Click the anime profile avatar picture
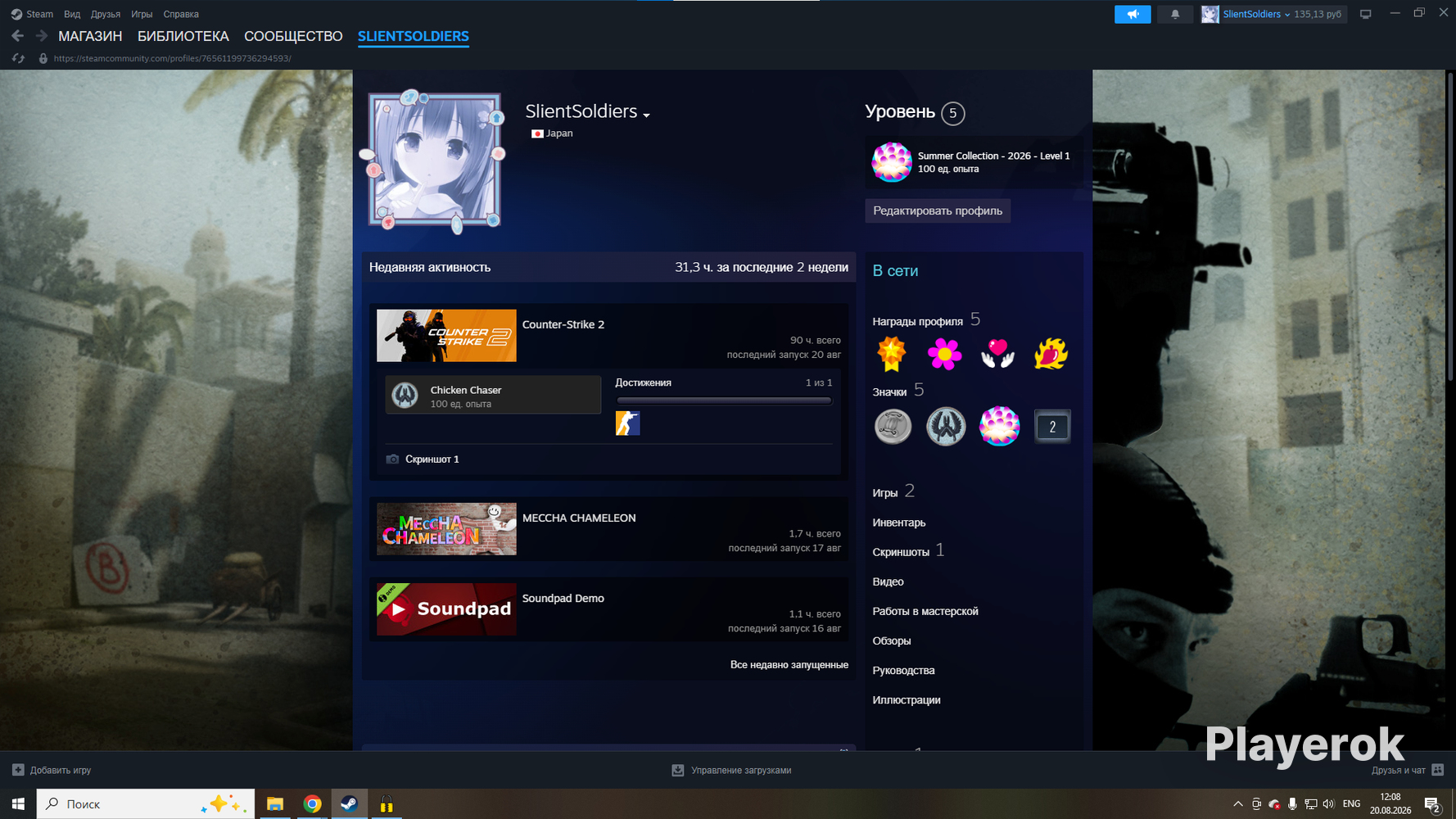This screenshot has height=819, width=1456. [x=434, y=160]
